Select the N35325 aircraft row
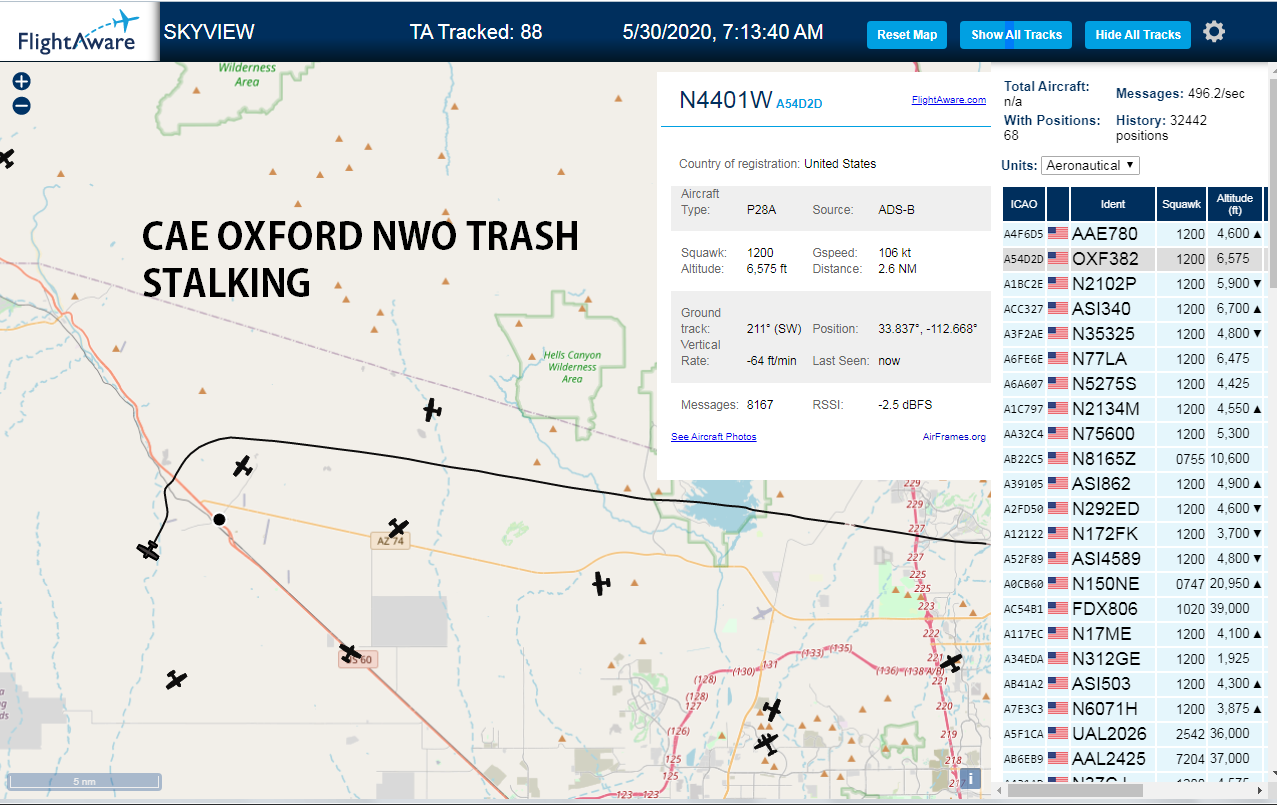This screenshot has height=805, width=1277. [1133, 334]
